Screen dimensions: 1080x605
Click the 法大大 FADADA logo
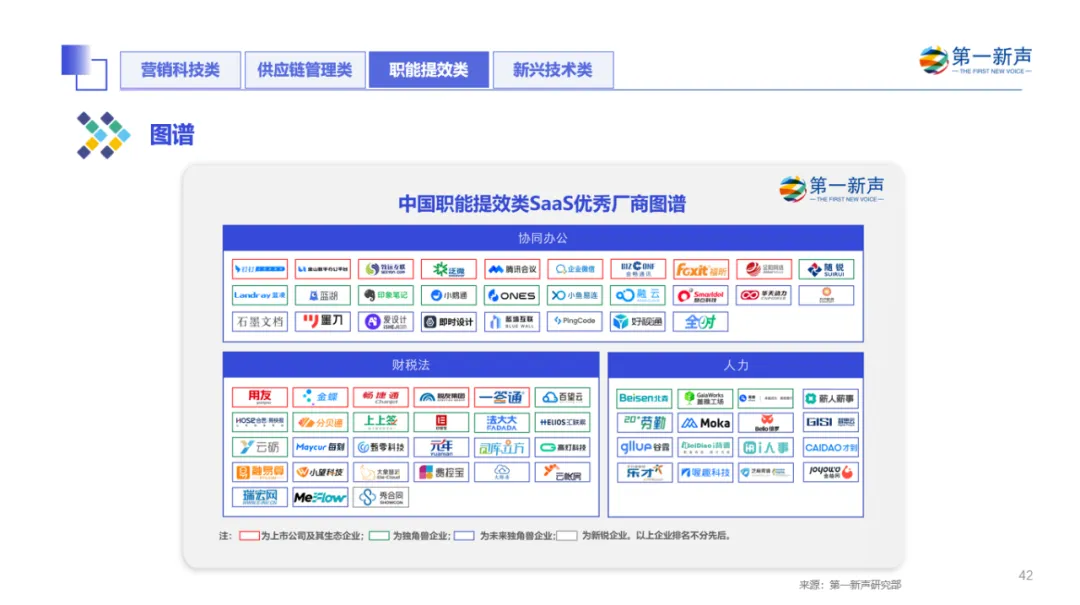[502, 422]
